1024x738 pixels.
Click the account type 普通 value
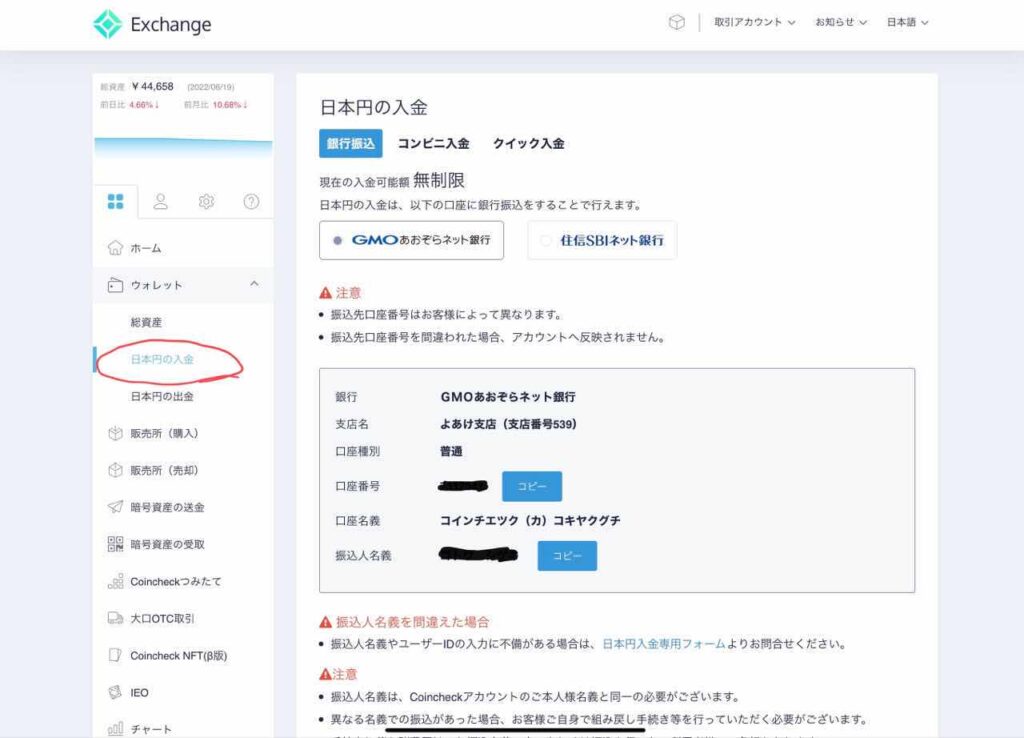click(x=451, y=451)
